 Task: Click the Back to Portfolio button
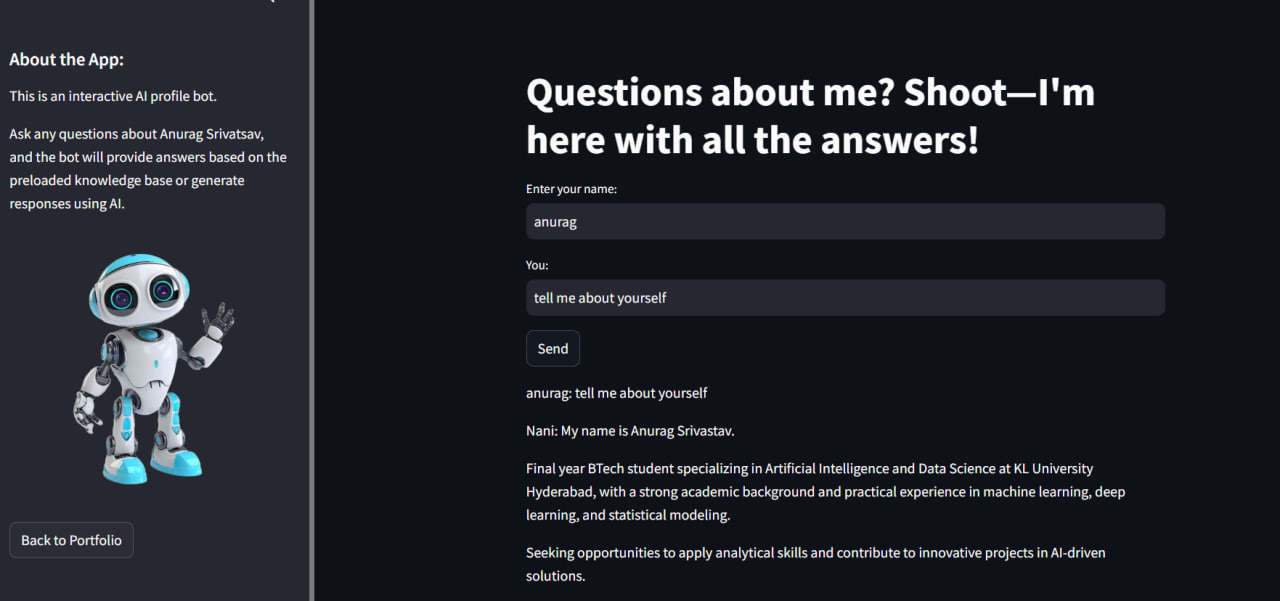[x=71, y=540]
